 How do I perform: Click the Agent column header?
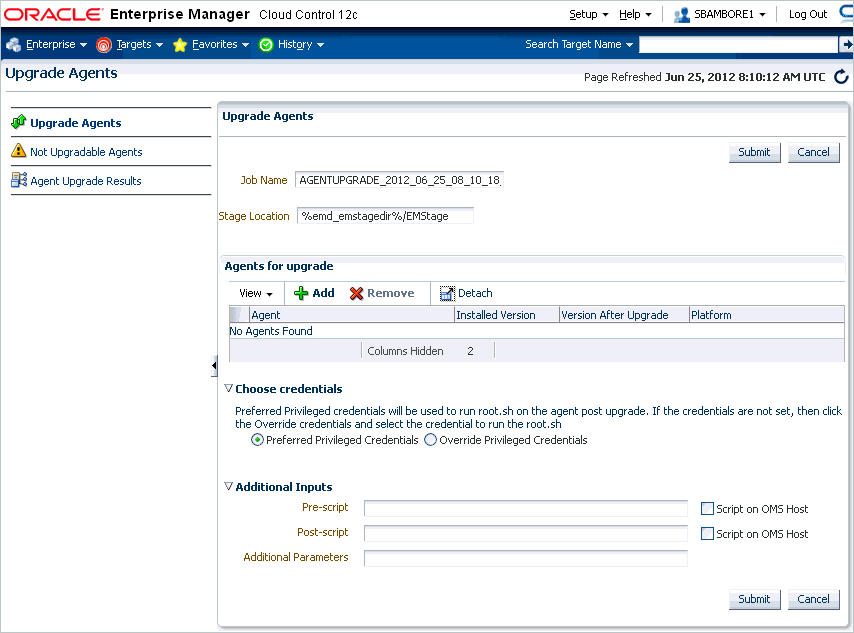pyautogui.click(x=351, y=315)
